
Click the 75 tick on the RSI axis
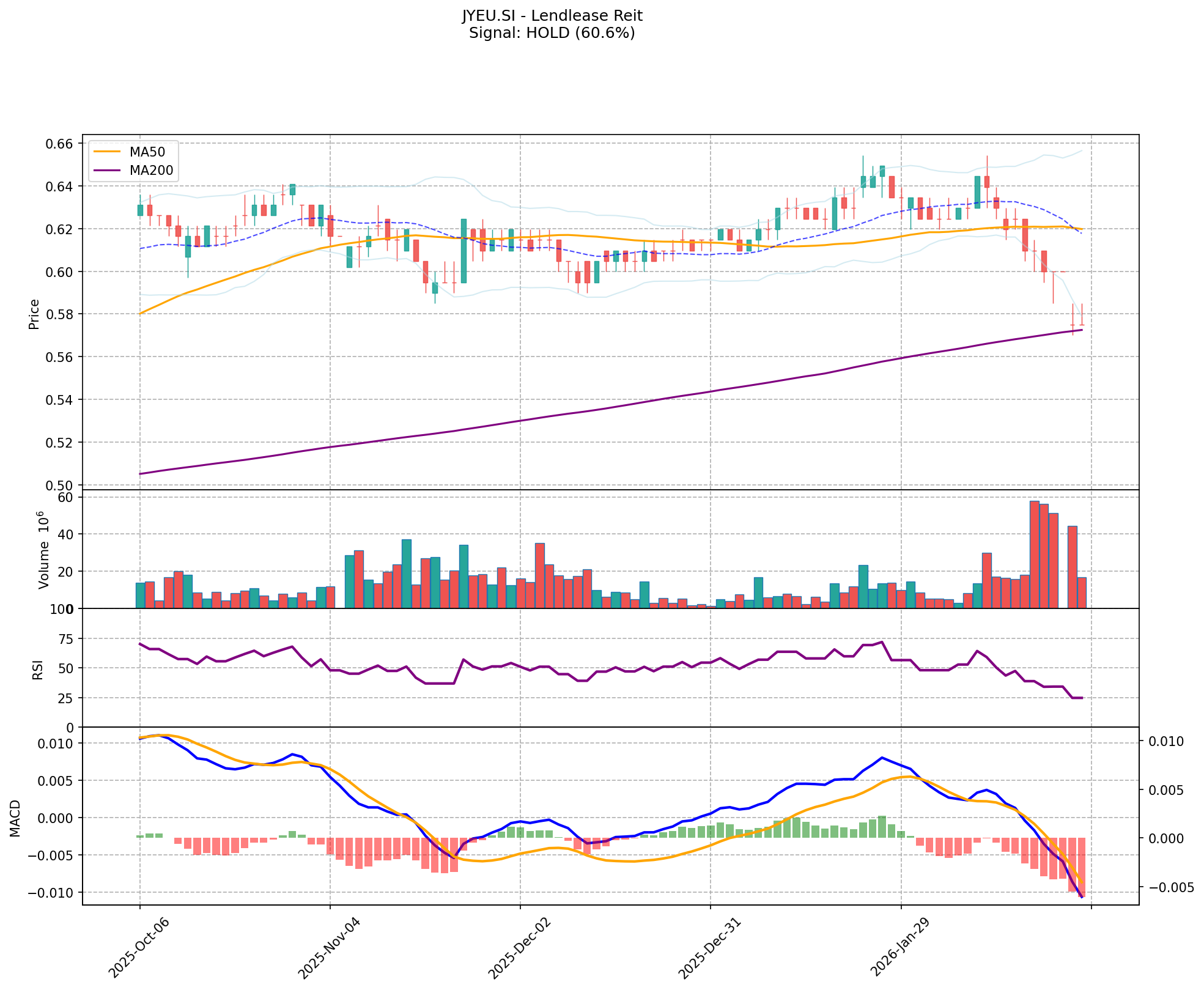65,639
